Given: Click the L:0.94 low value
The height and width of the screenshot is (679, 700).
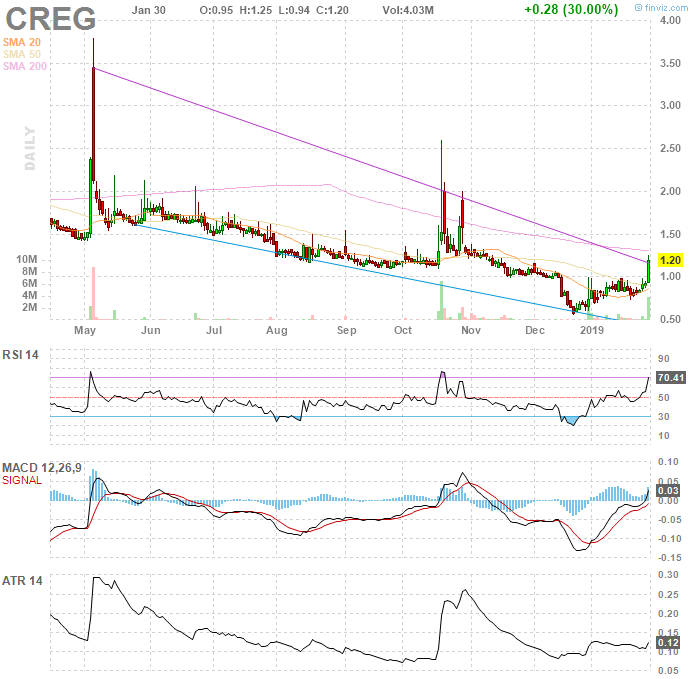Looking at the screenshot, I should (x=294, y=10).
